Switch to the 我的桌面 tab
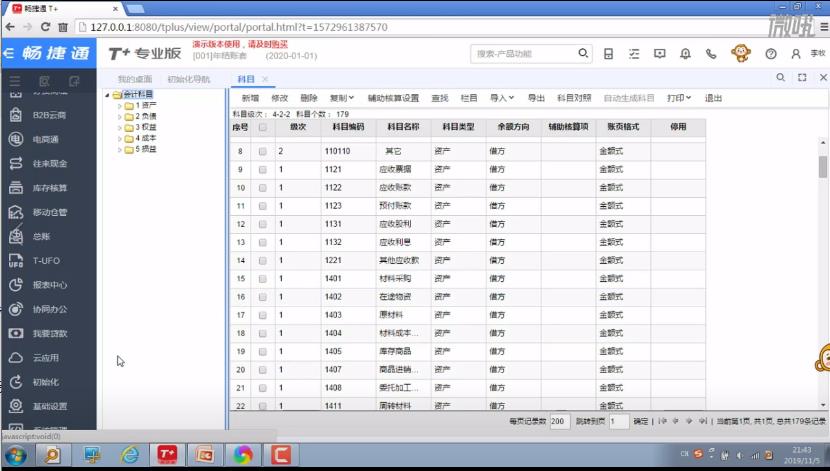 point(134,79)
